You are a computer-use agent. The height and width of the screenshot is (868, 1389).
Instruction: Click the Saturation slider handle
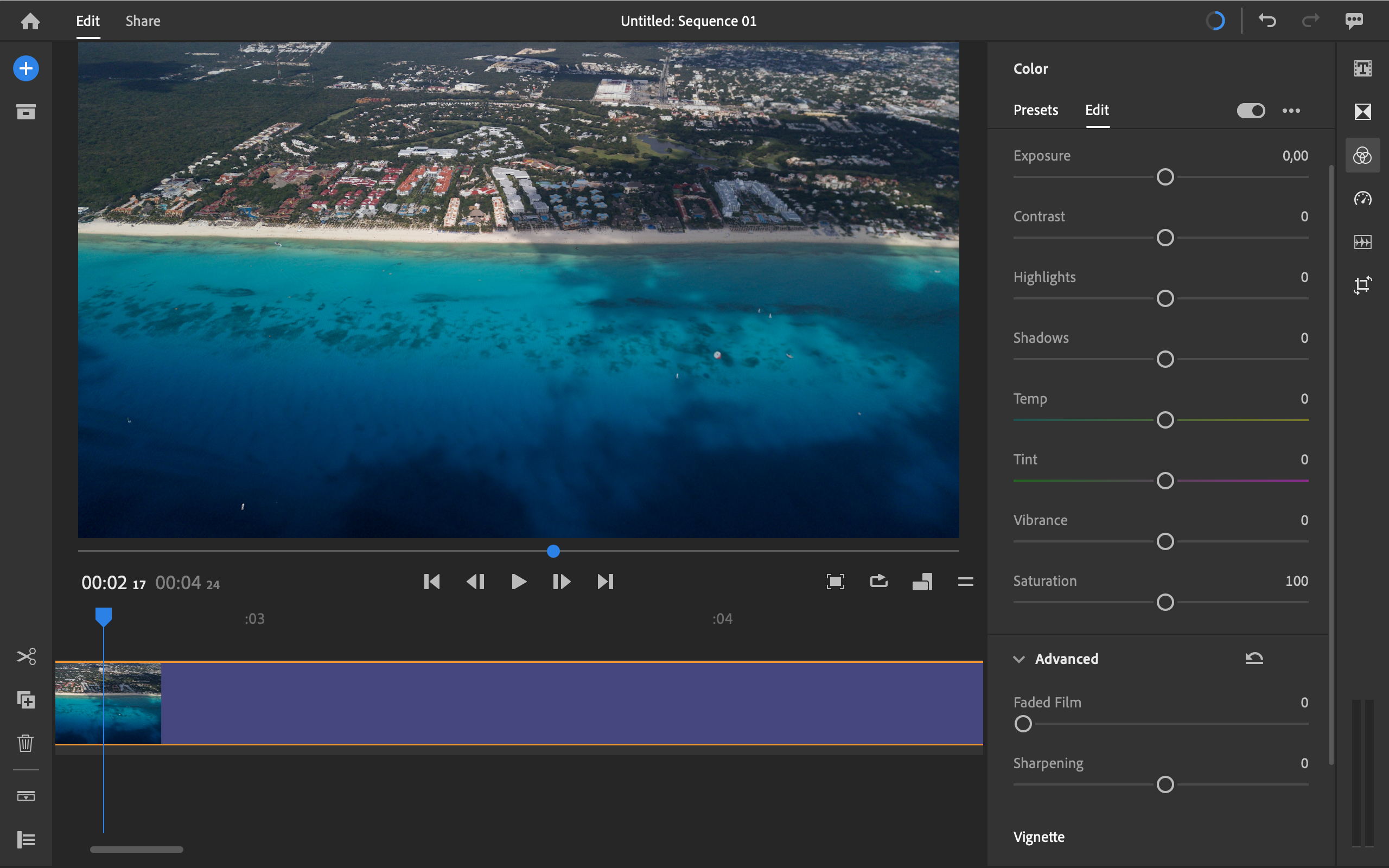pyautogui.click(x=1165, y=602)
